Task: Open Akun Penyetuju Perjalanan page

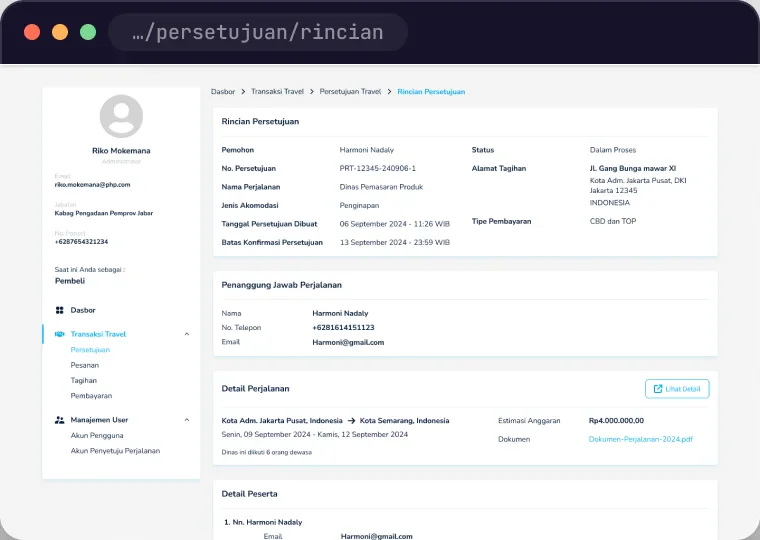Action: 115,451
